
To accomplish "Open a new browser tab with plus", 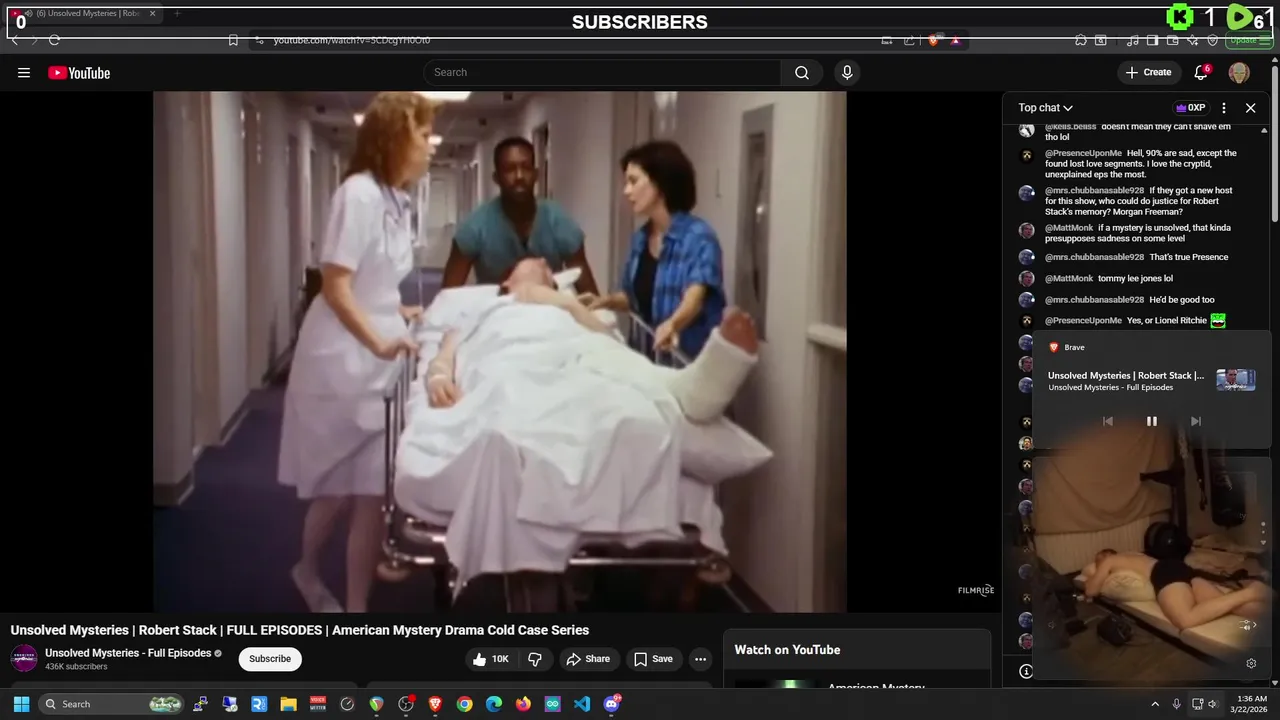I will (x=177, y=13).
